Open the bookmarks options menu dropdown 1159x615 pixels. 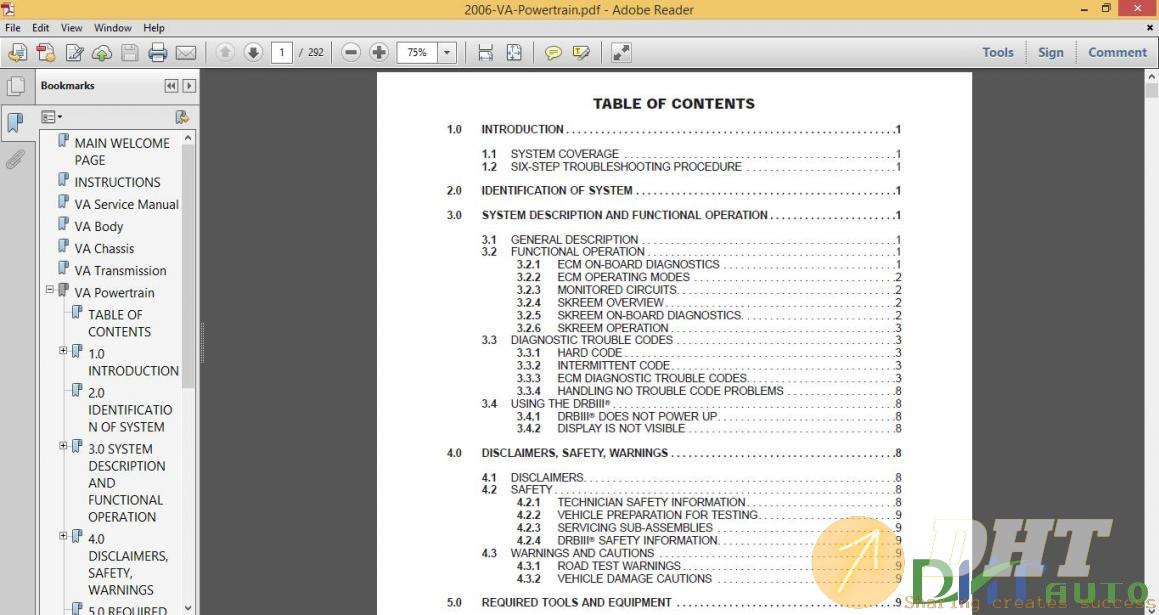tap(51, 117)
